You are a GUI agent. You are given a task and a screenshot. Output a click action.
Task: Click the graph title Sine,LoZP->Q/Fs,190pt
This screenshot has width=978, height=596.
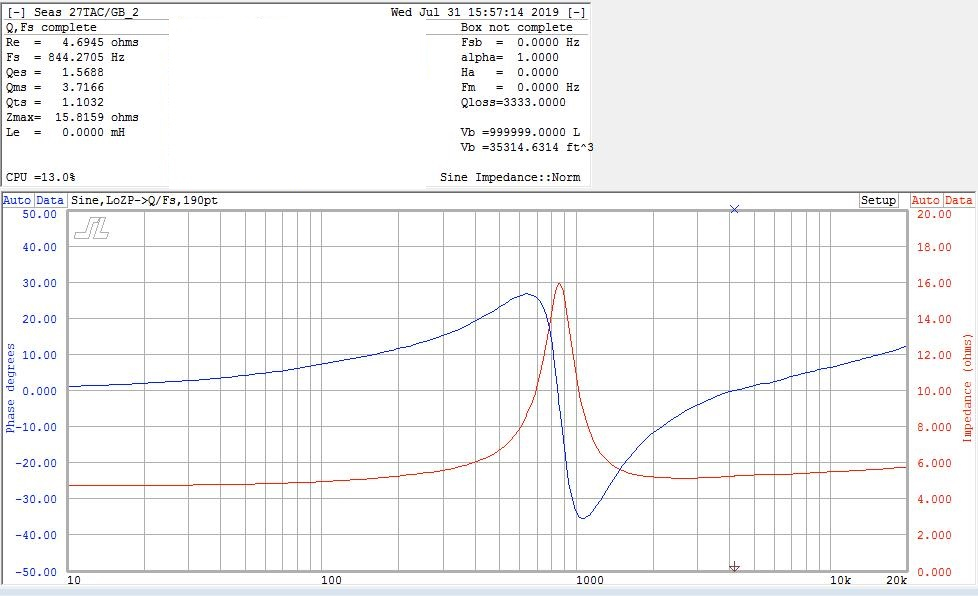coord(144,200)
